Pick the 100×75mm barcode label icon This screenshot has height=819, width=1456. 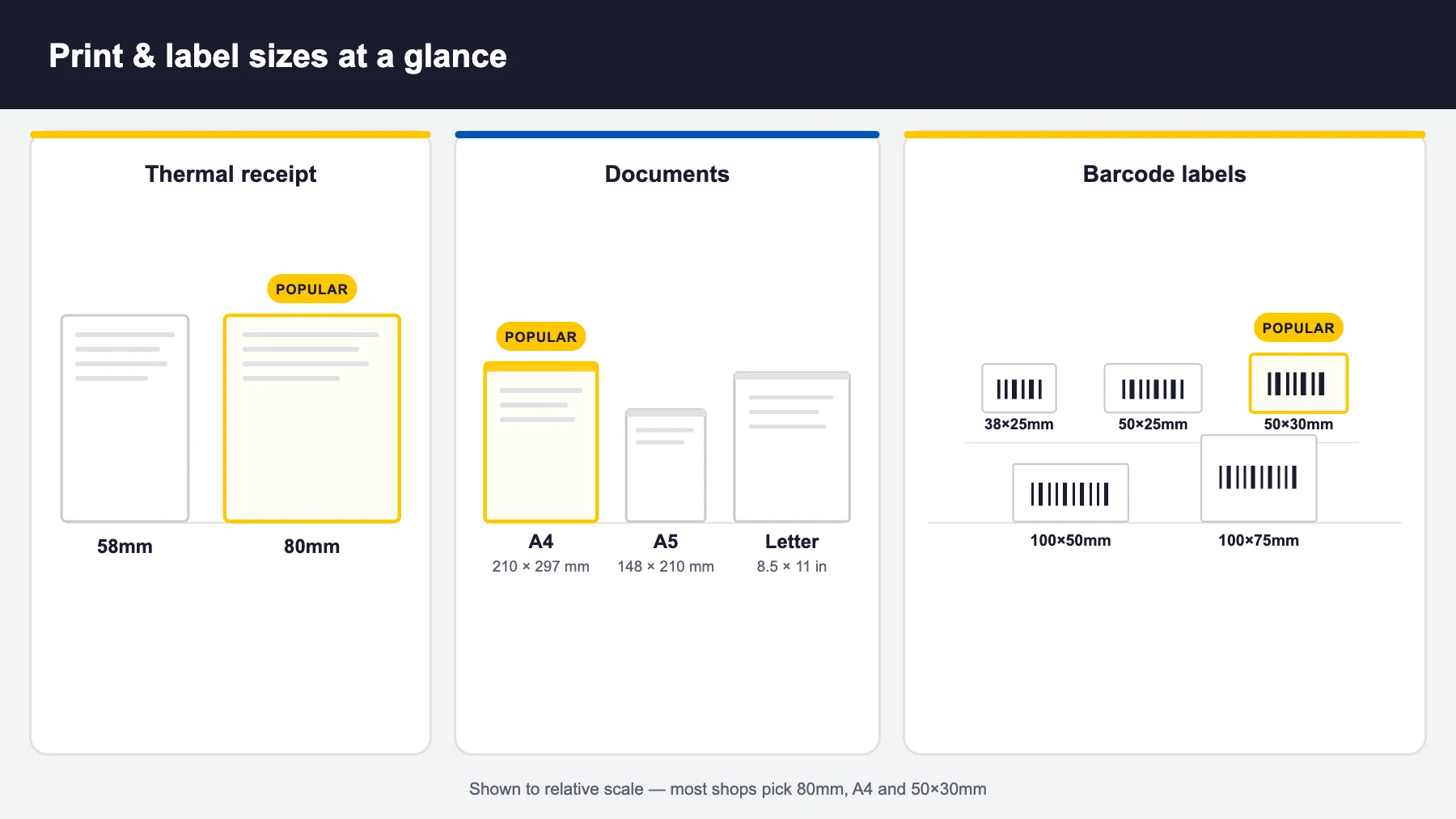[1259, 478]
